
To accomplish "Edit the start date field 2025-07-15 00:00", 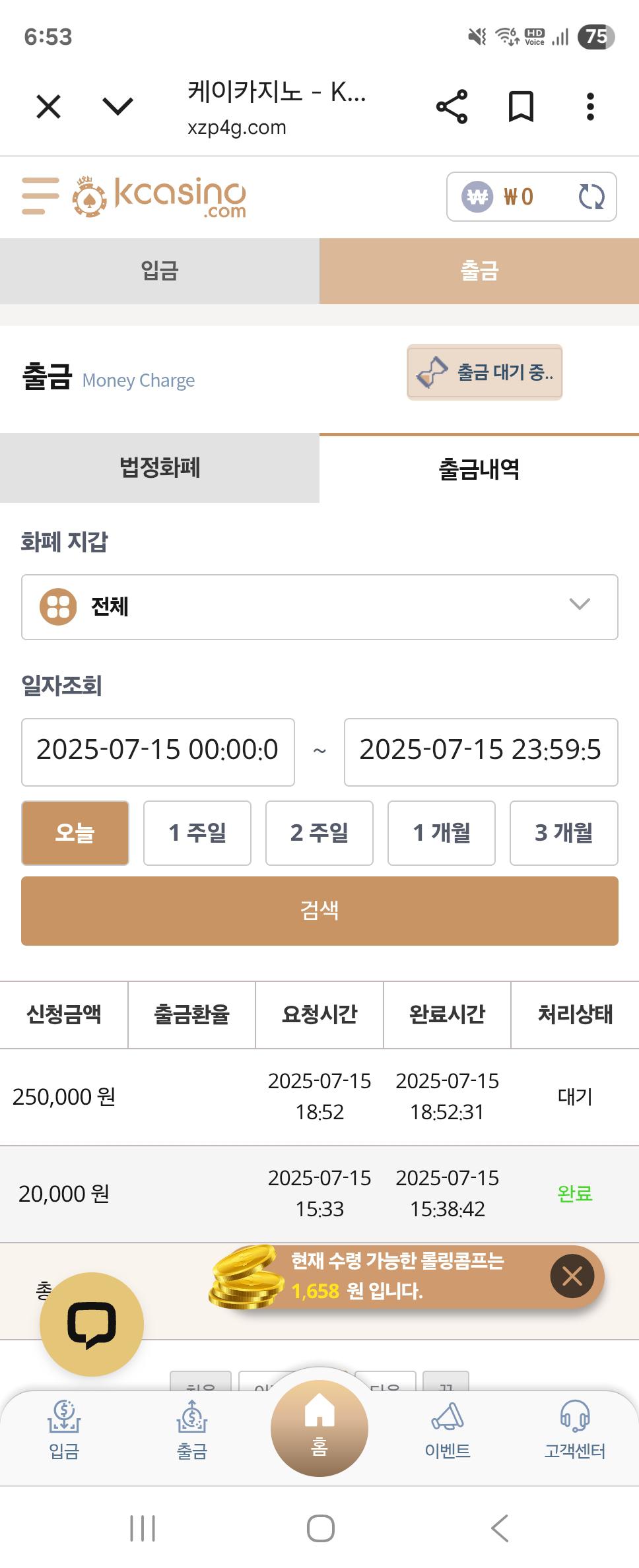I will [158, 752].
